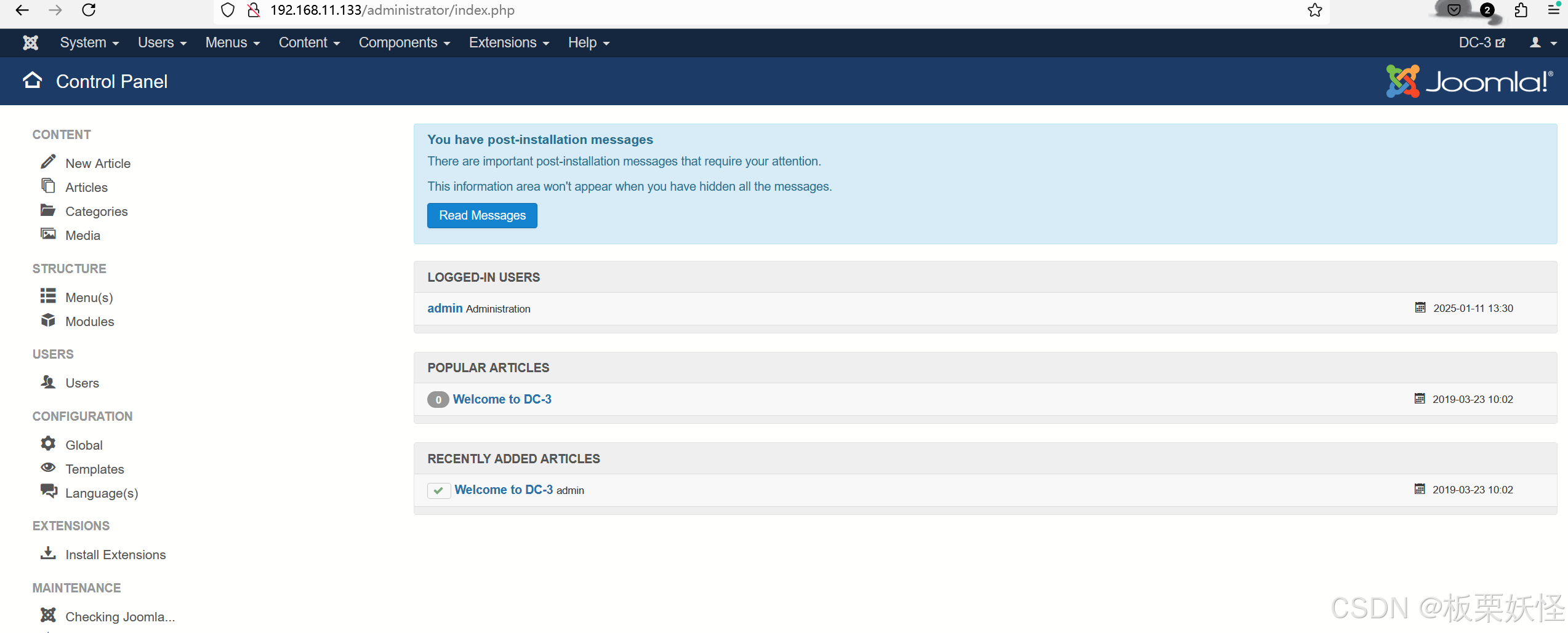The image size is (1568, 633).
Task: Open Categories from the sidebar
Action: (x=97, y=212)
